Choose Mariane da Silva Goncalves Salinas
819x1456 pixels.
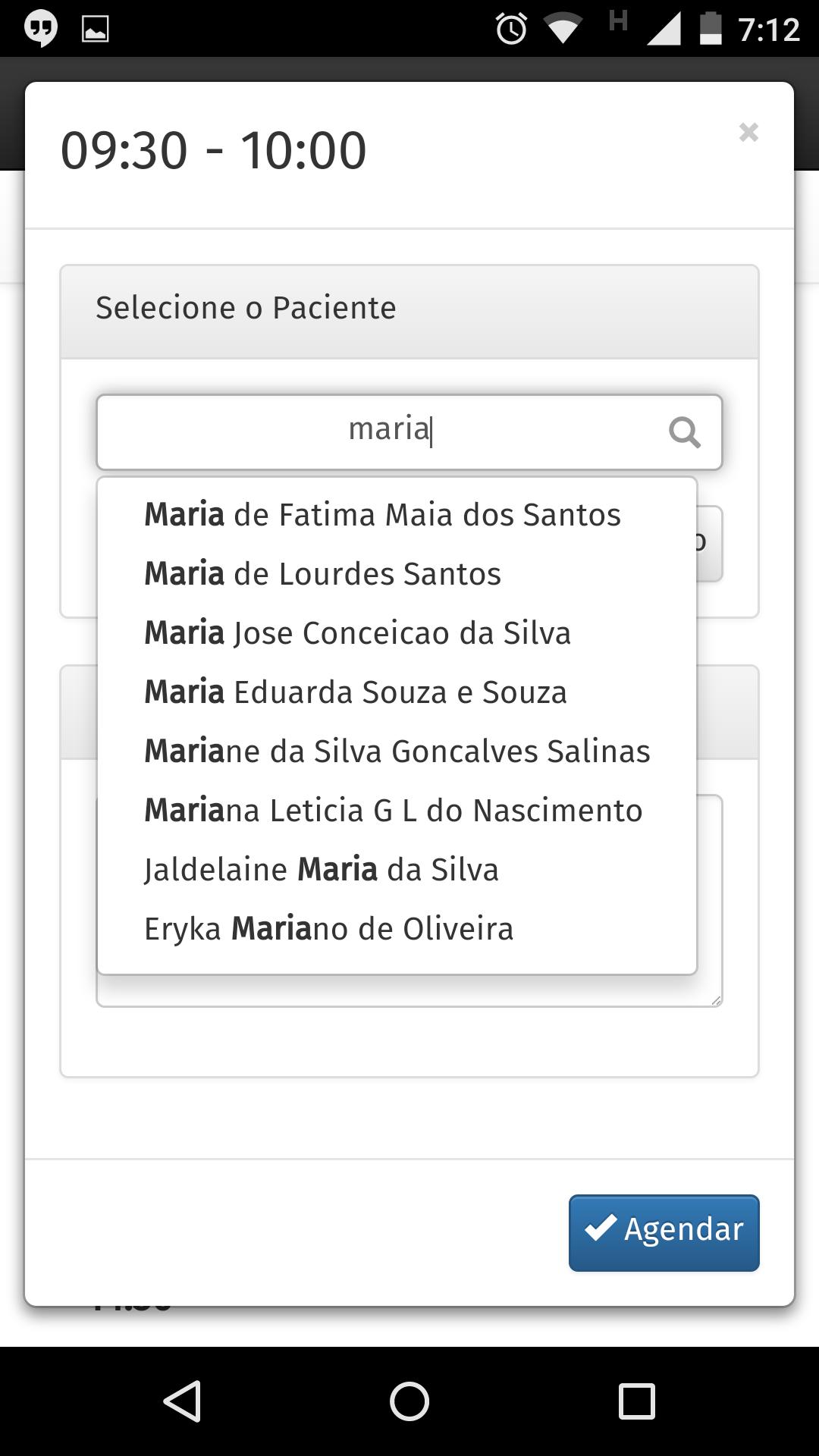tap(397, 751)
